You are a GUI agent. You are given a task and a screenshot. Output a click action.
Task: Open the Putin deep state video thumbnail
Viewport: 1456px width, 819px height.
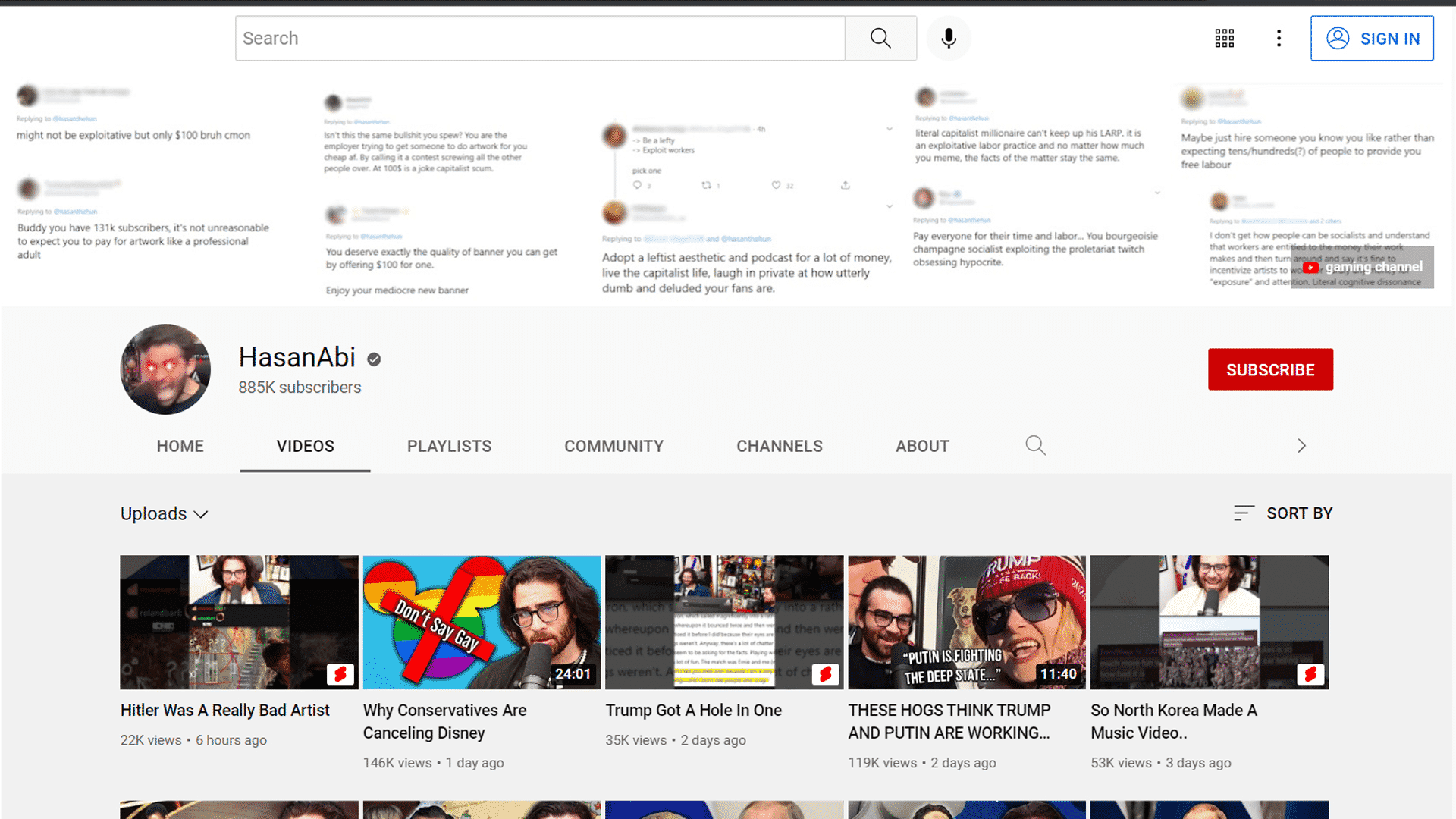click(x=967, y=622)
